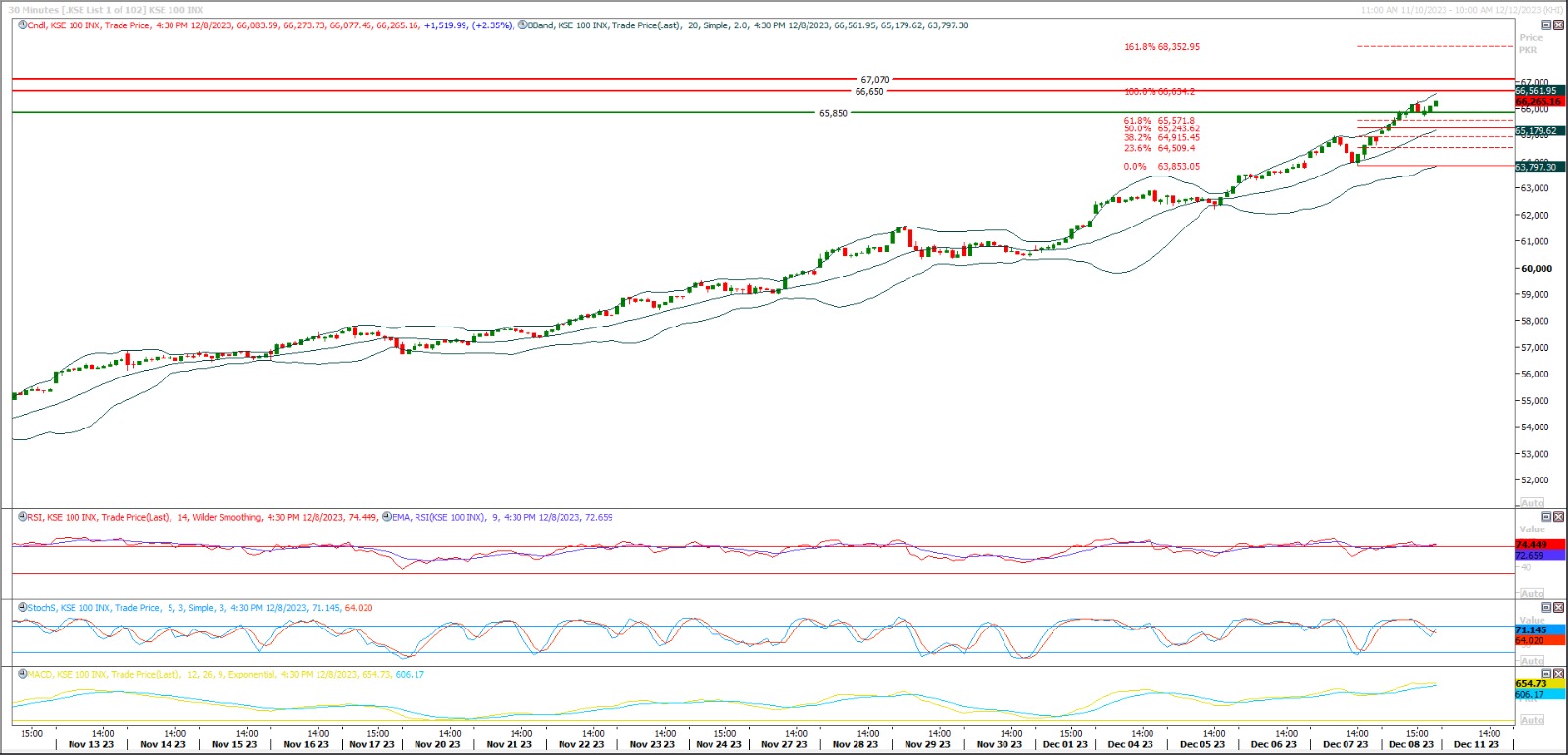Click the clock icon beside RSI legend
Viewport: 1568px width, 755px height.
tap(23, 517)
